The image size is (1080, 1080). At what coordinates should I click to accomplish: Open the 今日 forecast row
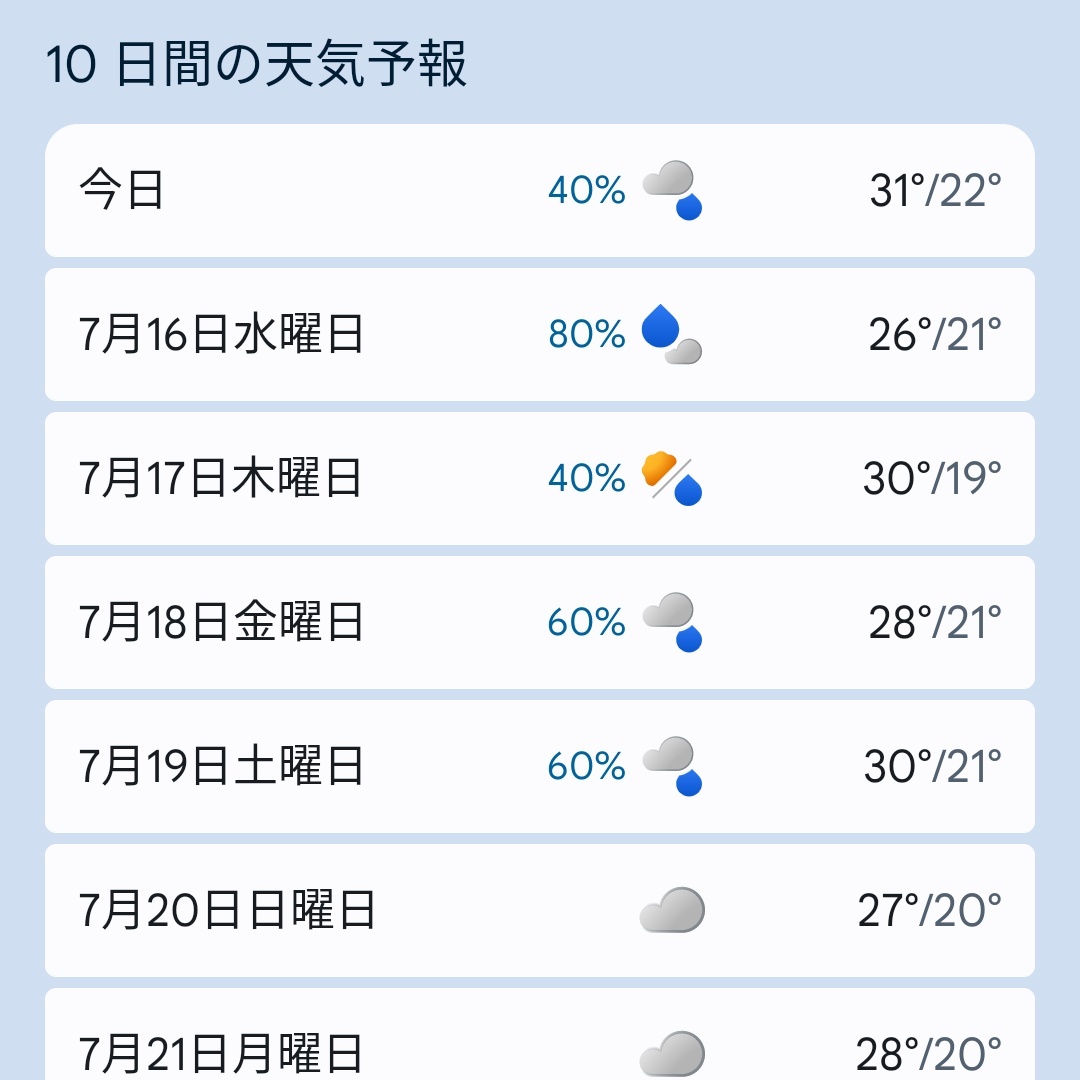pyautogui.click(x=540, y=191)
